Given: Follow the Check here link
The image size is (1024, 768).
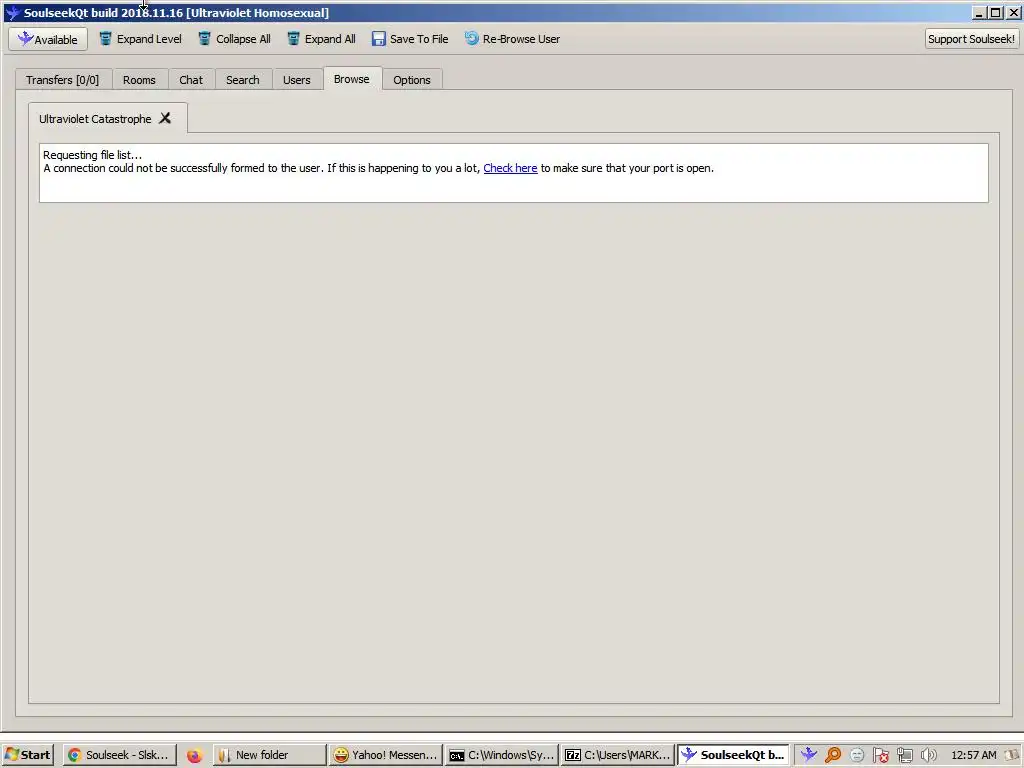Looking at the screenshot, I should tap(510, 168).
